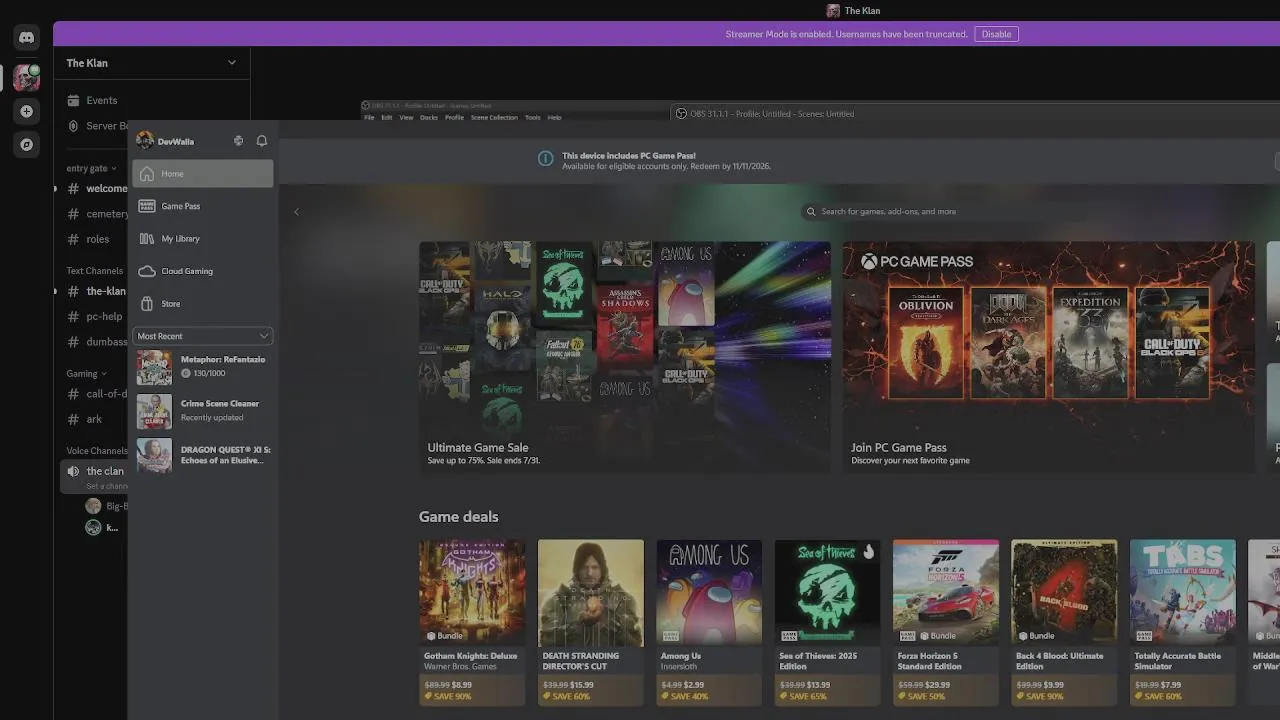The height and width of the screenshot is (720, 1280).
Task: Click the icon left of the bell
Action: click(238, 141)
